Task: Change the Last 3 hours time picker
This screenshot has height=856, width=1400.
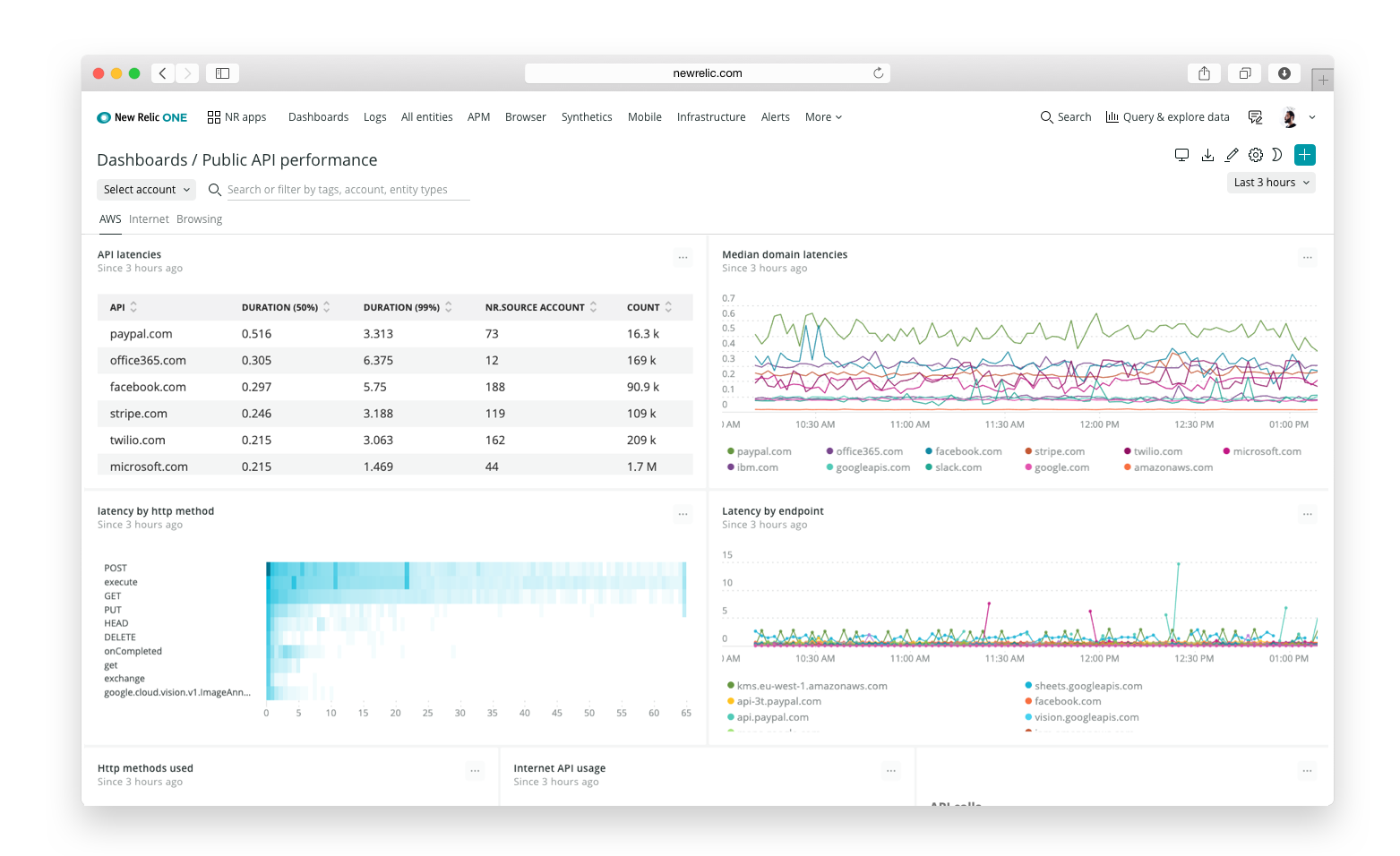Action: (1270, 182)
